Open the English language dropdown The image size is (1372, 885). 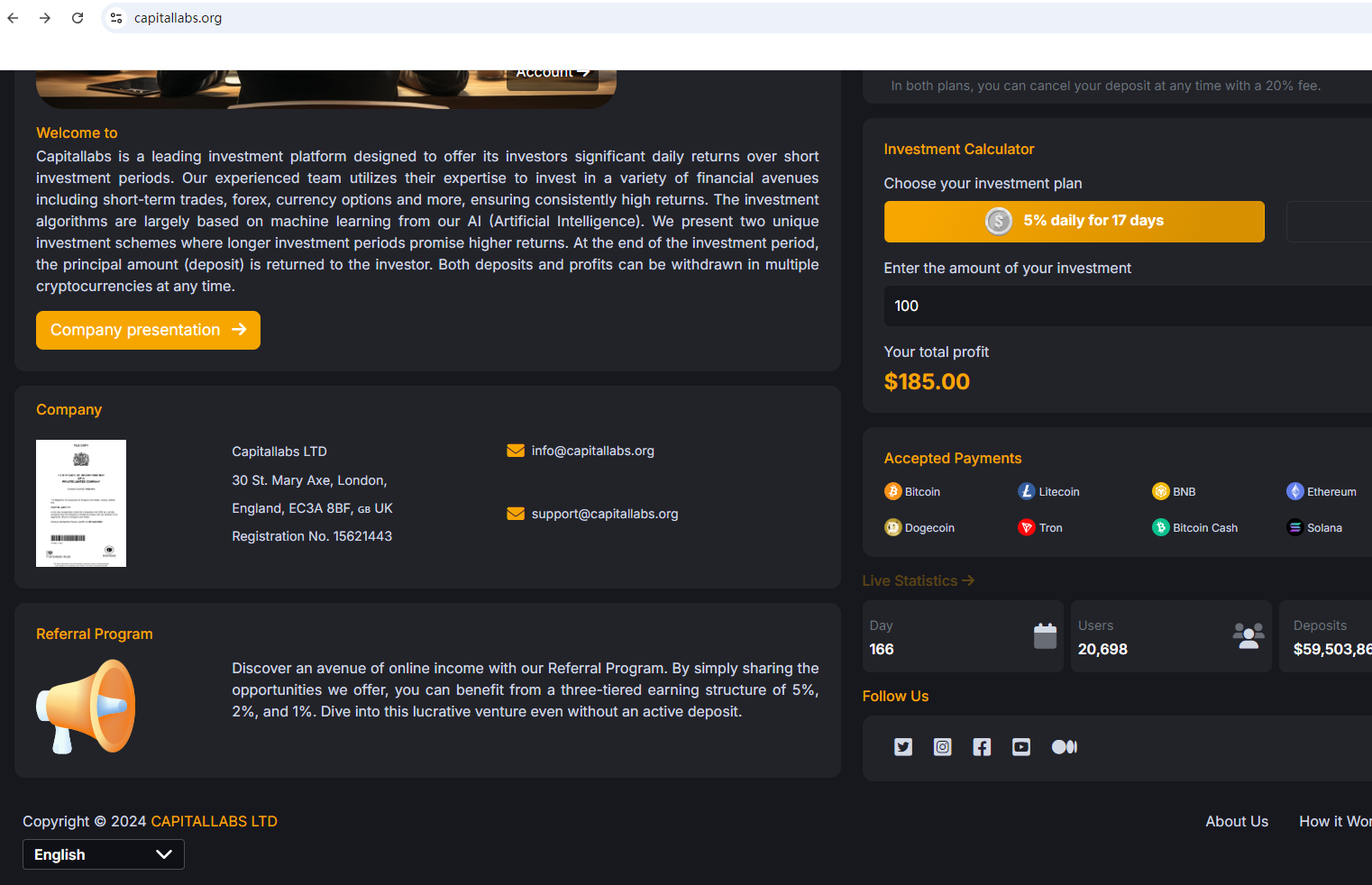click(104, 854)
